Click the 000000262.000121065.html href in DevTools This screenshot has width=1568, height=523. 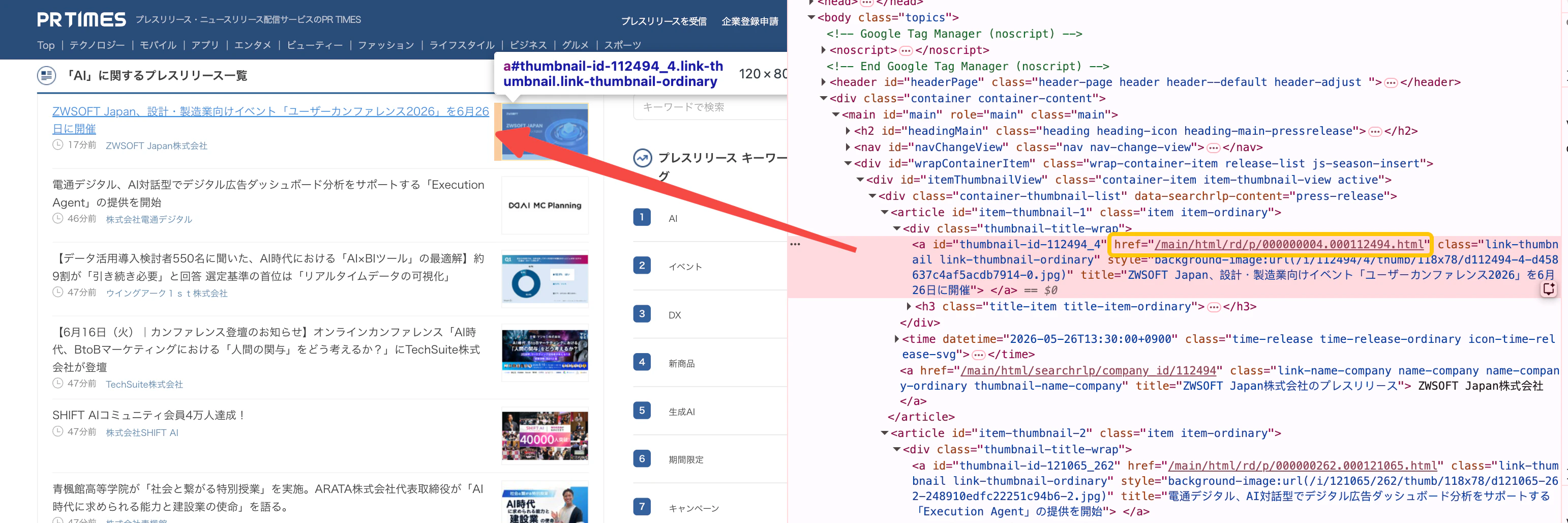[1303, 466]
